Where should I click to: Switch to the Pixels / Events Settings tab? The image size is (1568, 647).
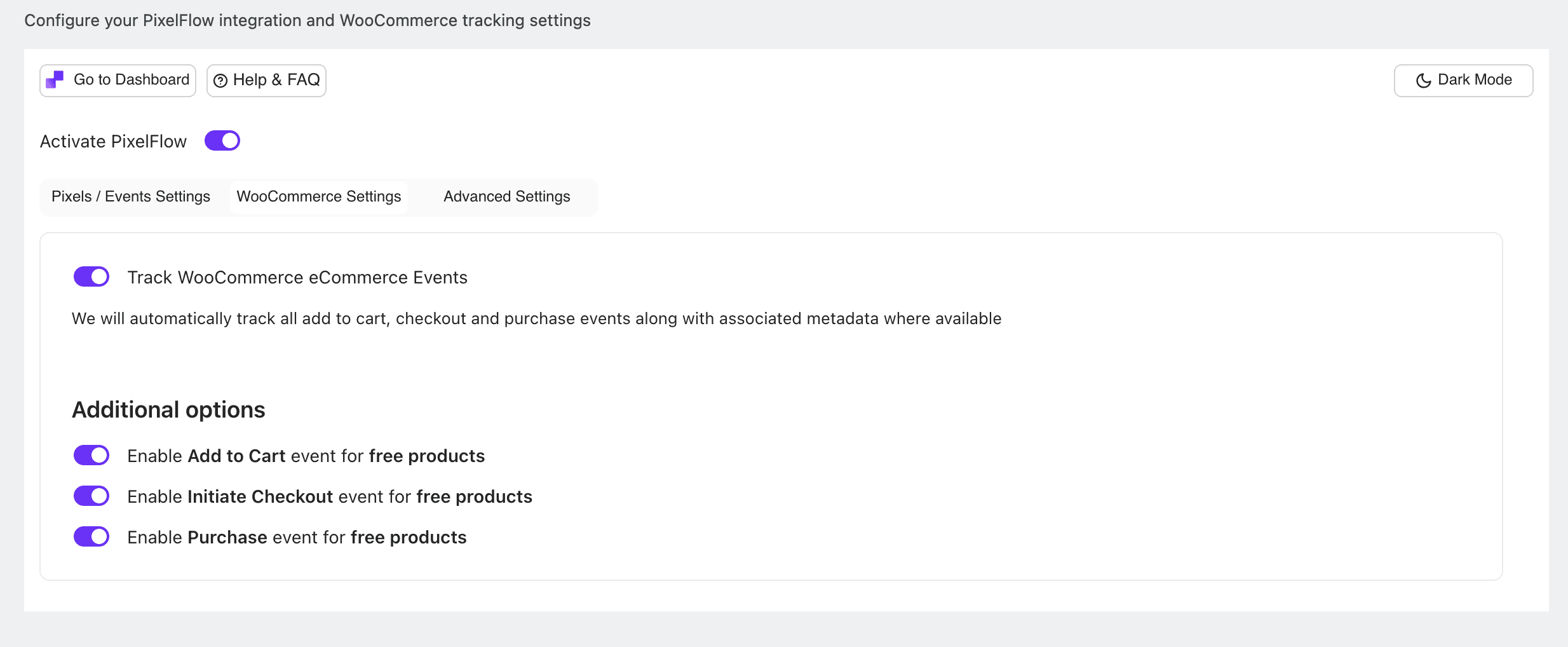tap(130, 196)
